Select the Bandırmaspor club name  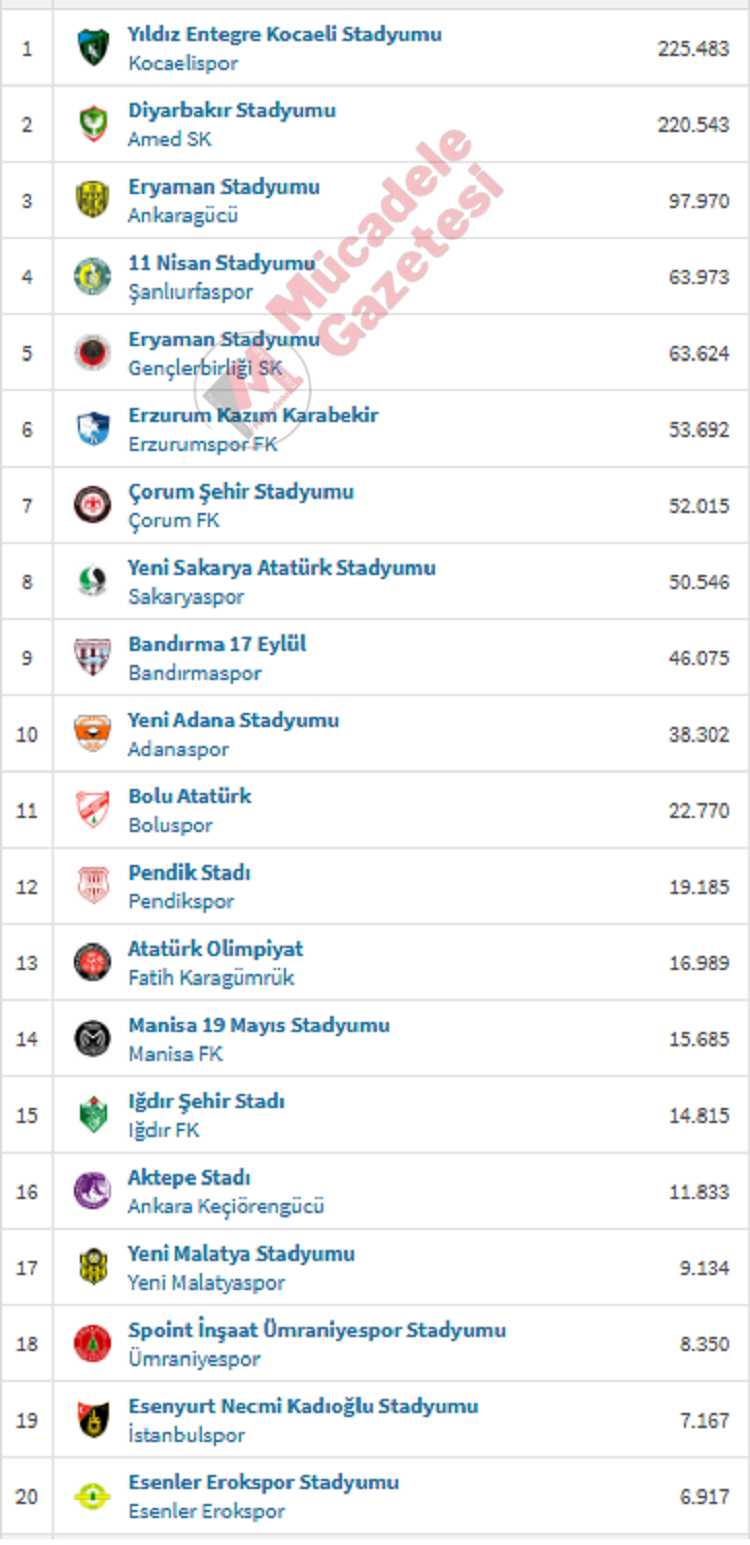195,673
